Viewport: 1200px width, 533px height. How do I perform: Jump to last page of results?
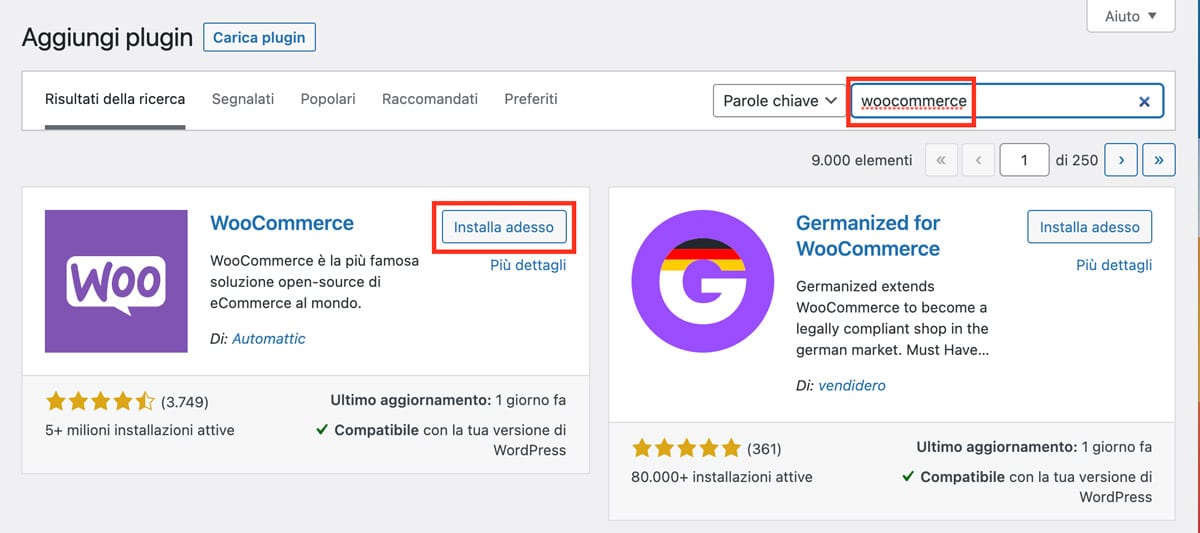1159,160
